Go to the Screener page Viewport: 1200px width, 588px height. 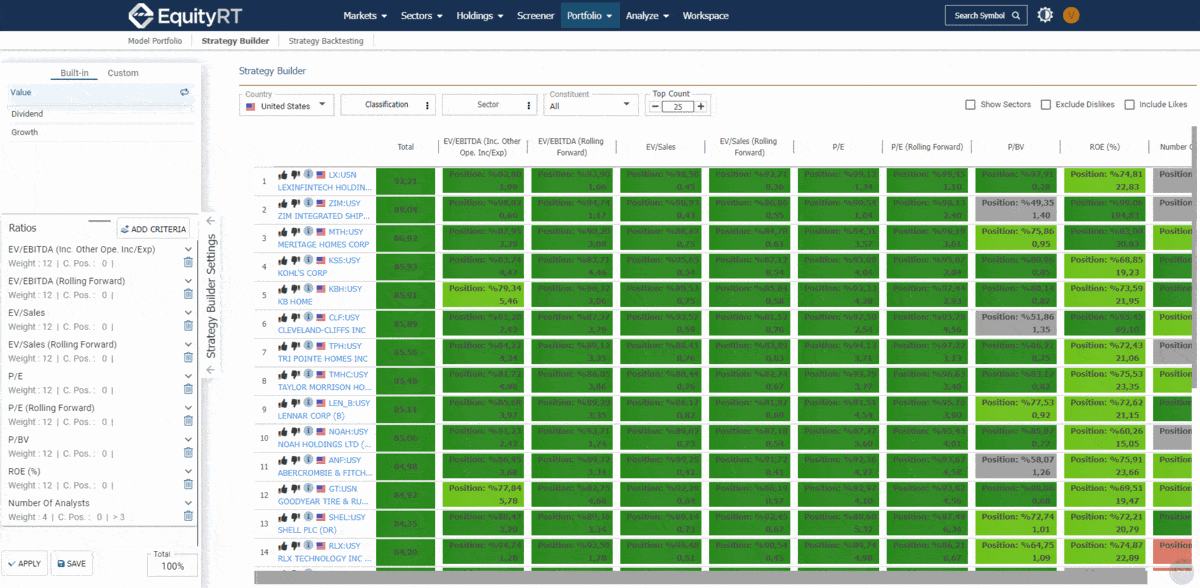[535, 16]
